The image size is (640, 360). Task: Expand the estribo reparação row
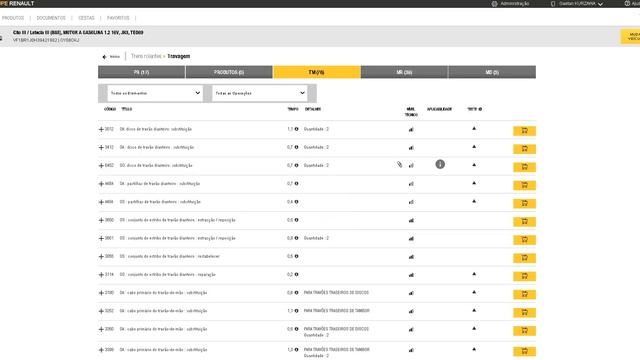pos(101,275)
